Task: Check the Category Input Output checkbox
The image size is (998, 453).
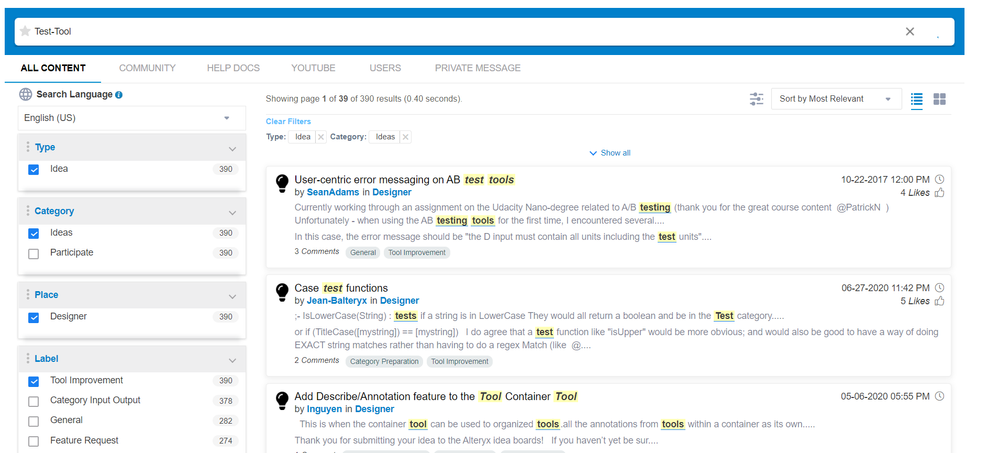Action: (34, 401)
